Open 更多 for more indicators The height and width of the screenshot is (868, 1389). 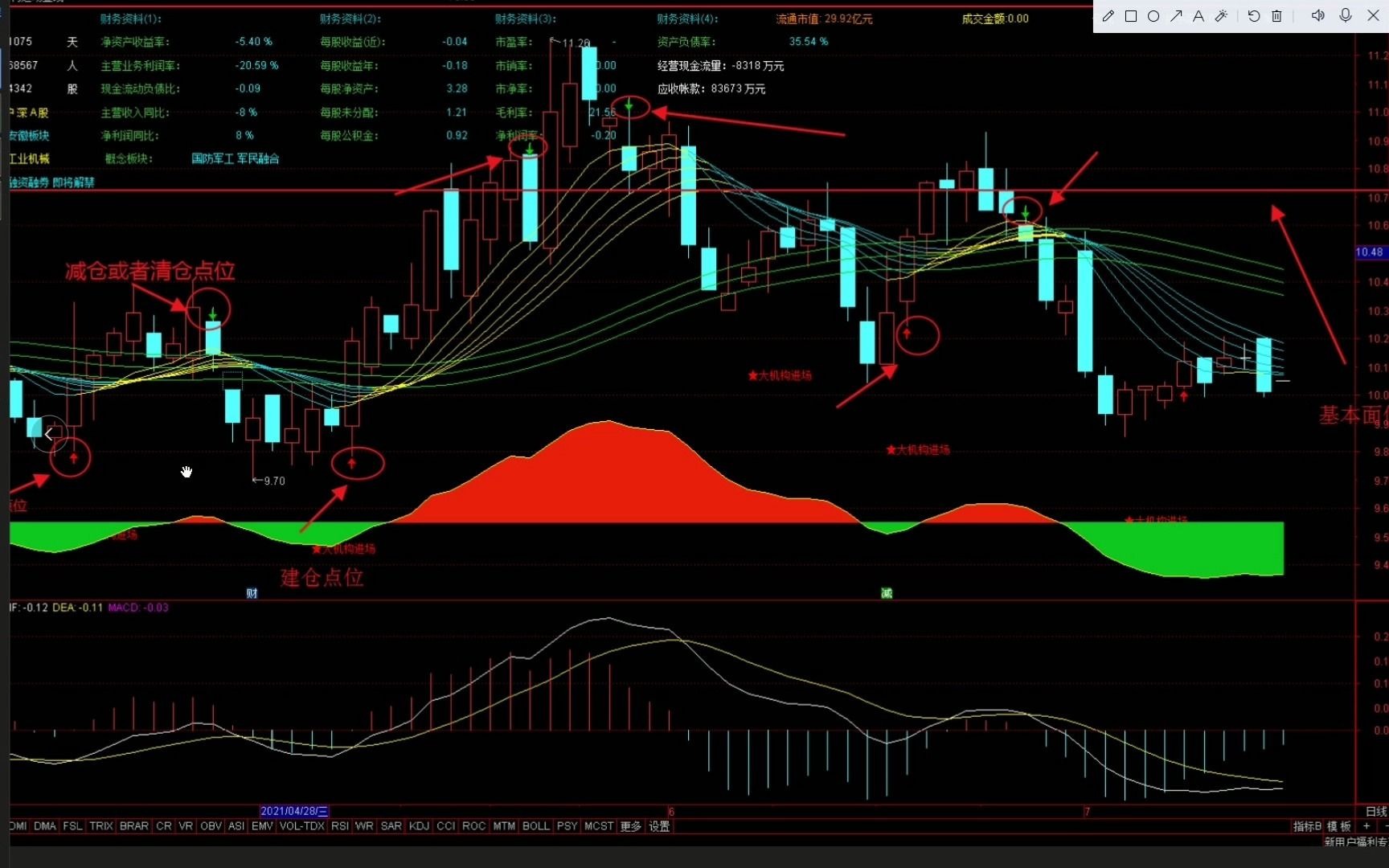coord(631,825)
